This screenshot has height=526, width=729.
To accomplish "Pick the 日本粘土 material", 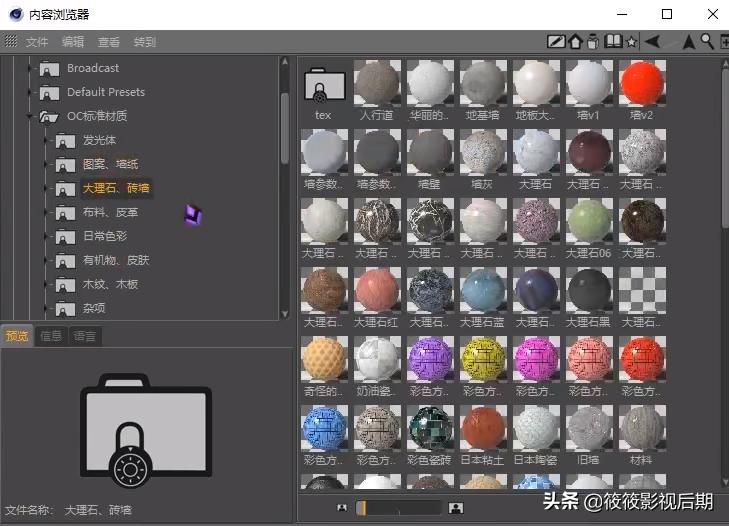I will [x=483, y=427].
